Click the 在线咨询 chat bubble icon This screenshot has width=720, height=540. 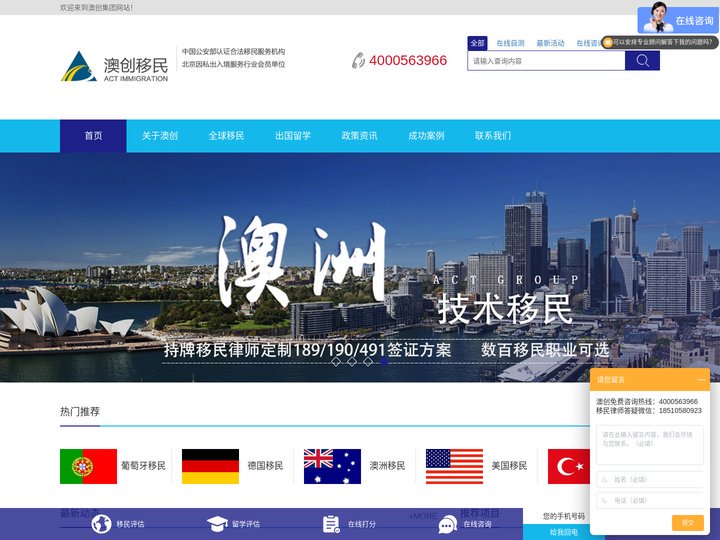click(x=448, y=524)
